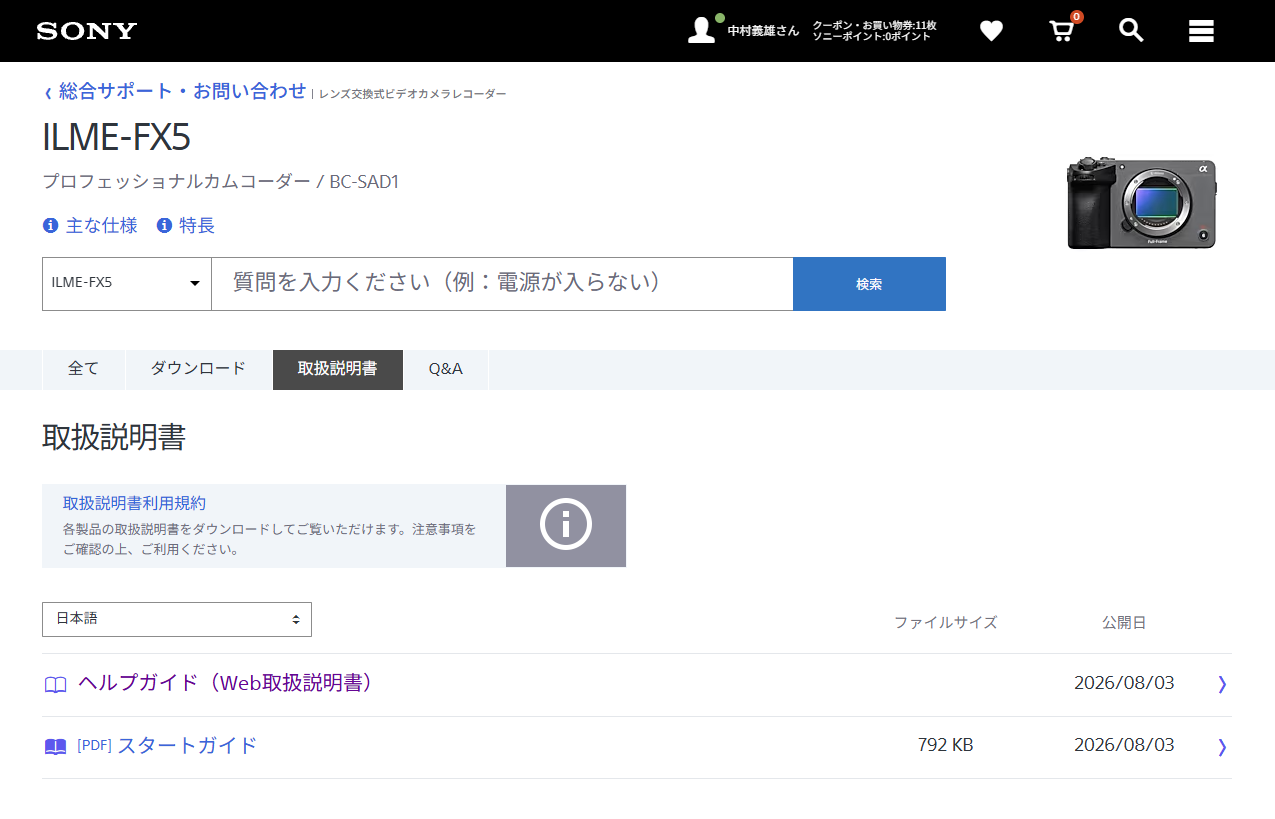Switch to the Q&A tab
The image size is (1275, 819).
click(446, 369)
